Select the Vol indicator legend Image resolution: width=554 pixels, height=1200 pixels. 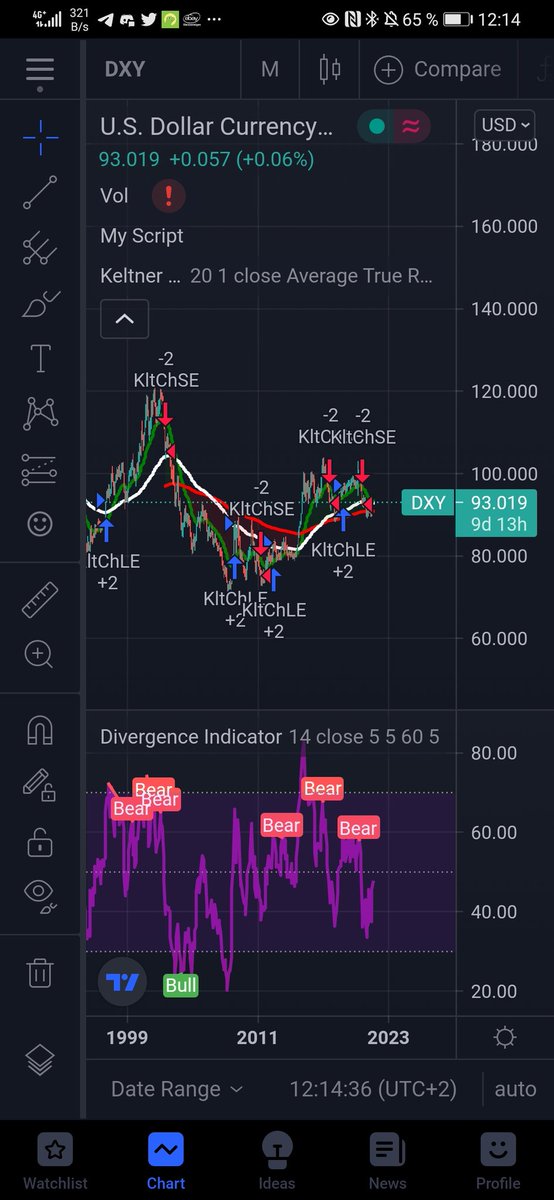pyautogui.click(x=114, y=195)
